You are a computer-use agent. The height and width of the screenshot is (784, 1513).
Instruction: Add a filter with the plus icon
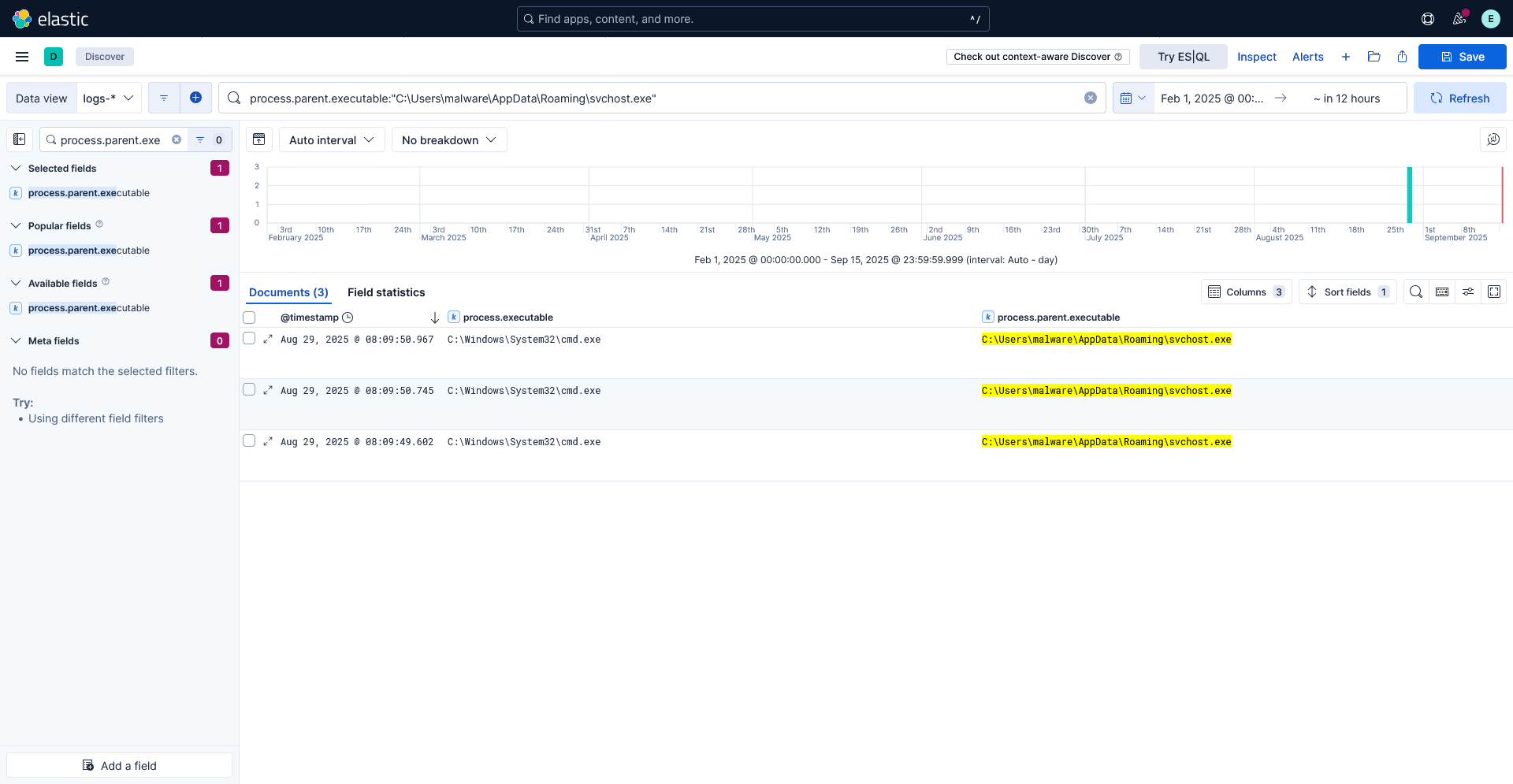pos(195,98)
